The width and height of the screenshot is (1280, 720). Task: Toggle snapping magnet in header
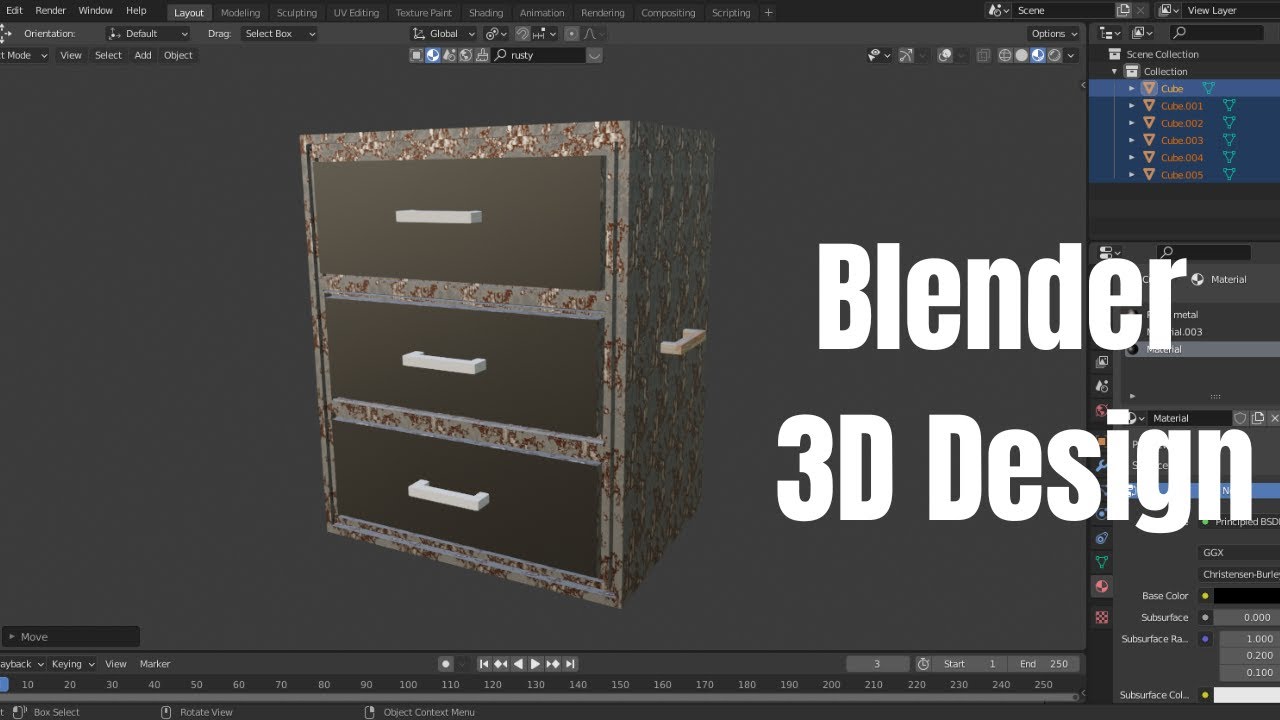(x=522, y=33)
